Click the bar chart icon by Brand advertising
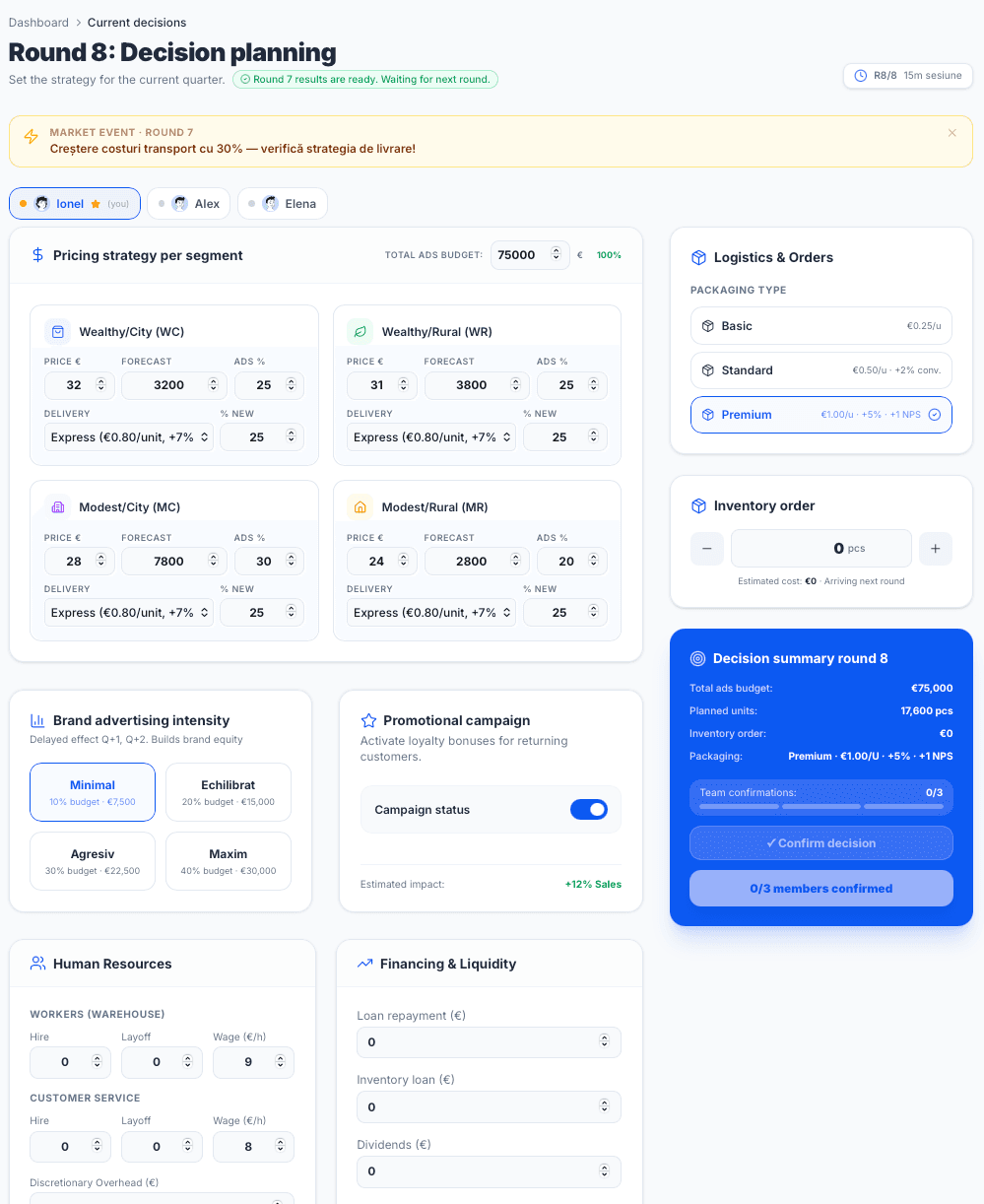The height and width of the screenshot is (1204, 984). click(x=37, y=720)
